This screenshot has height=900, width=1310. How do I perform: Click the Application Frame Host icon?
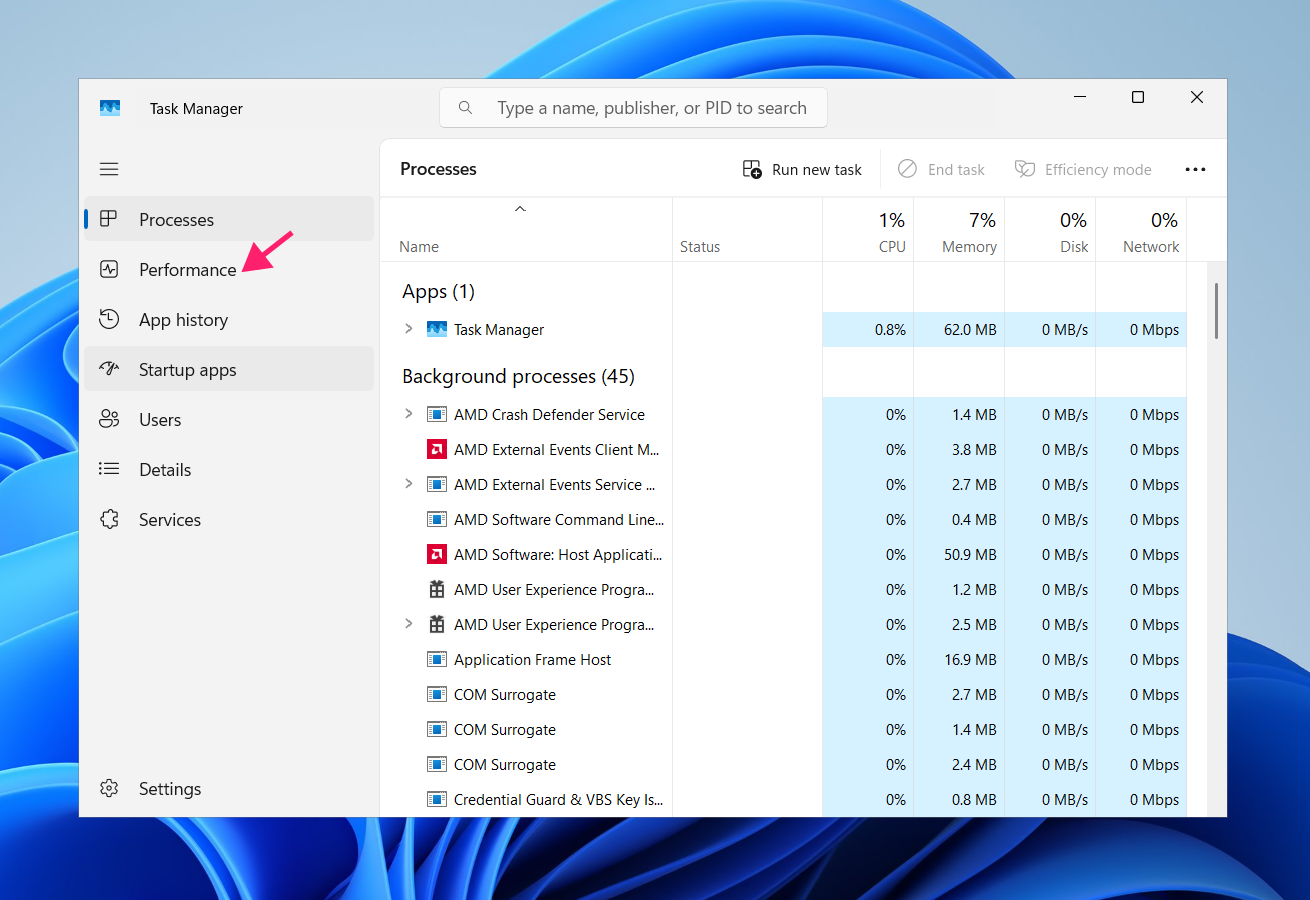(436, 659)
